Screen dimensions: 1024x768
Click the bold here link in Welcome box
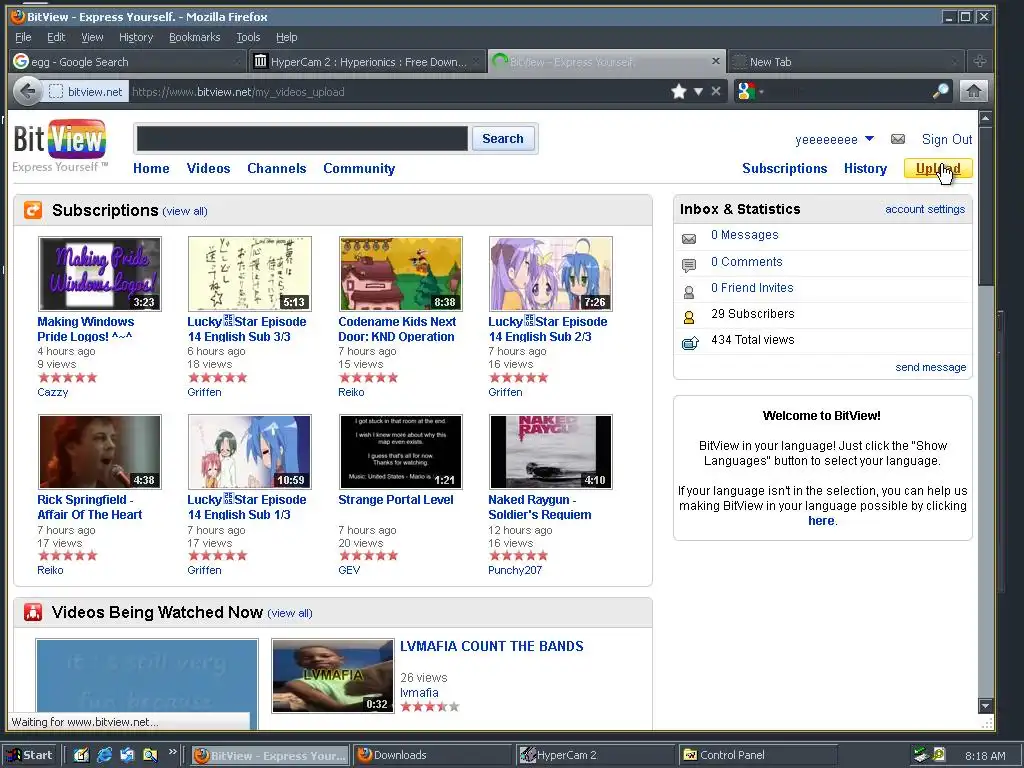click(821, 520)
